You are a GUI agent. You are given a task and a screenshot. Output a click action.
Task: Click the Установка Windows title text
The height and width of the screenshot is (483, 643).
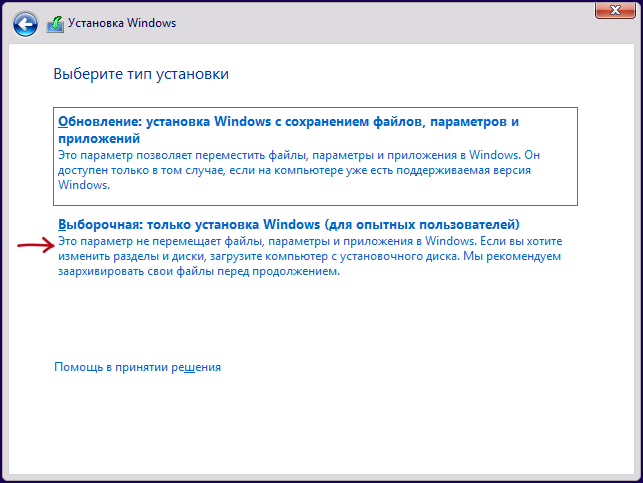click(122, 23)
